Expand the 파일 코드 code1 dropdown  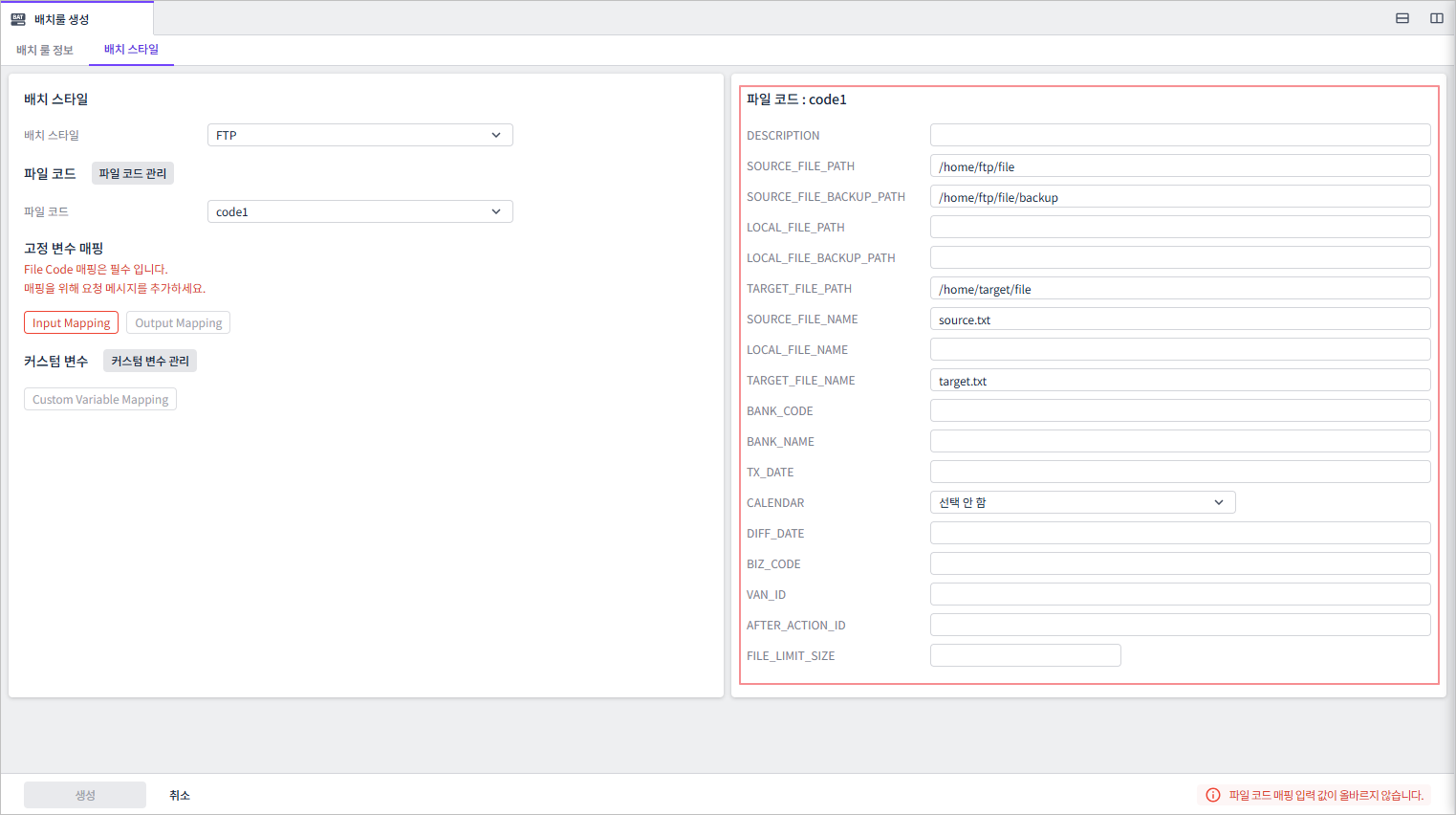[360, 211]
